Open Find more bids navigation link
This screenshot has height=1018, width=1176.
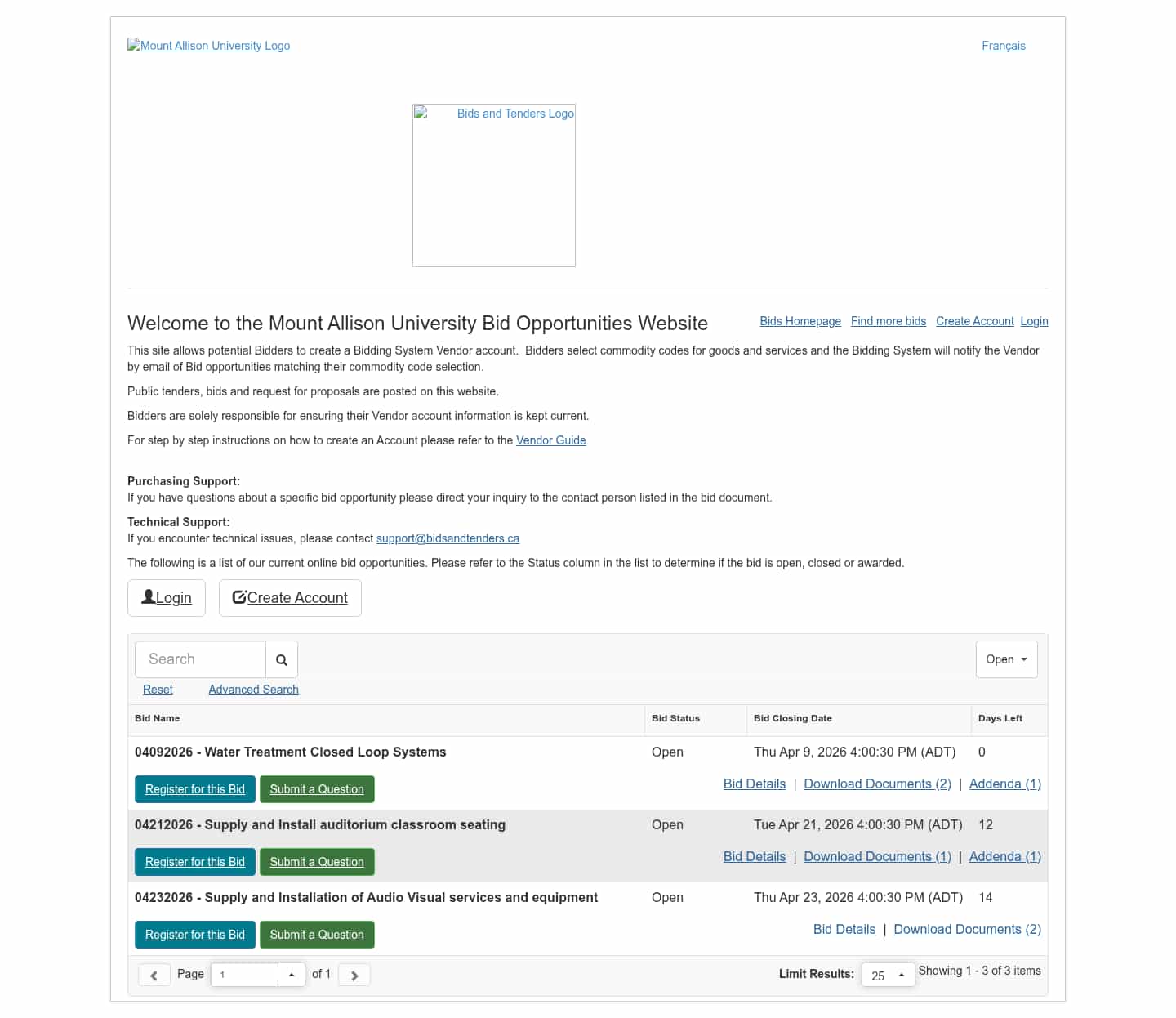click(889, 321)
